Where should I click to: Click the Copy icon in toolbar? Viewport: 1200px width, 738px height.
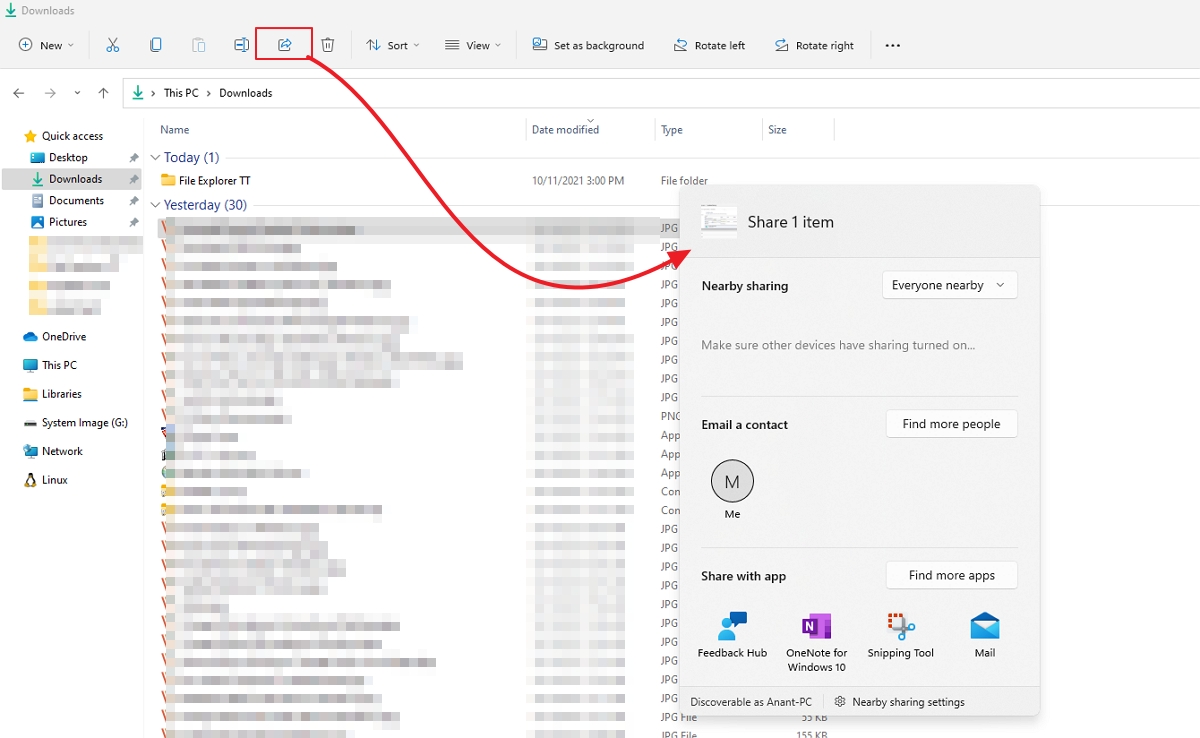156,45
